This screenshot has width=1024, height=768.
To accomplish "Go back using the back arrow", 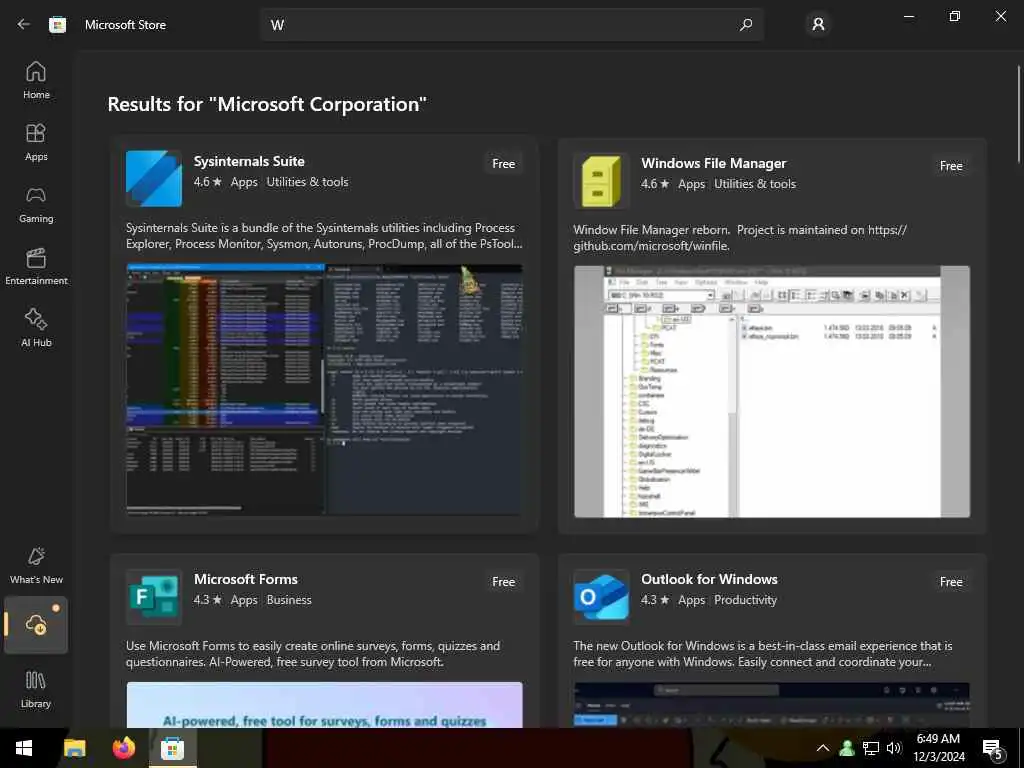I will point(24,25).
